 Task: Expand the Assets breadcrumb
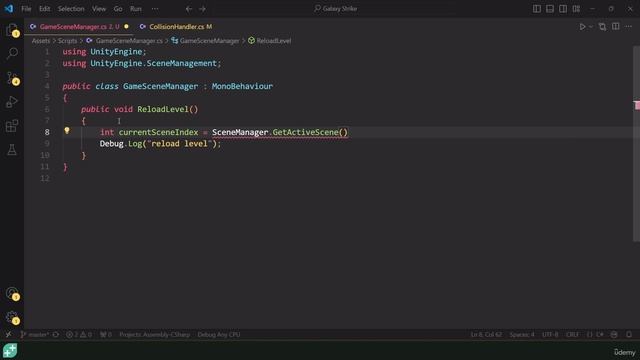[41, 40]
